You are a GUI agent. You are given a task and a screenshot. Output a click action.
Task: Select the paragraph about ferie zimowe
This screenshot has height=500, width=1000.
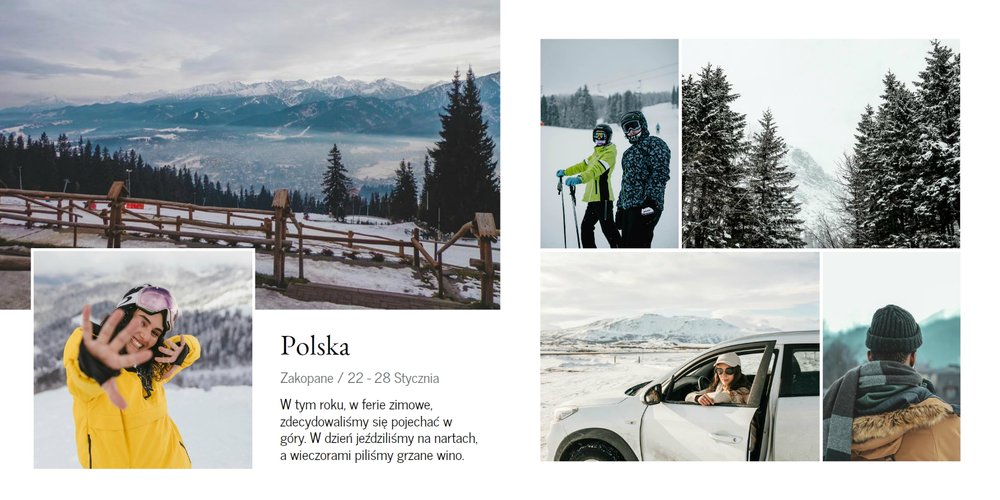(379, 430)
